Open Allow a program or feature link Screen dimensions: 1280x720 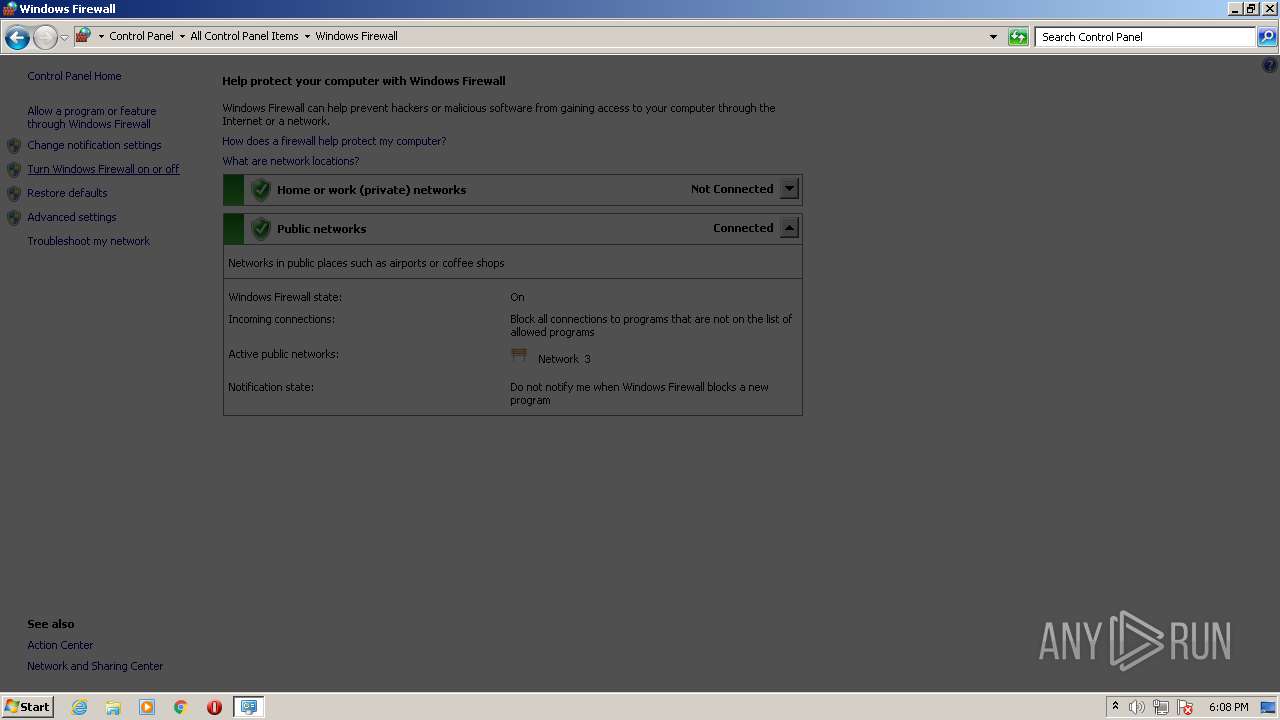click(92, 118)
